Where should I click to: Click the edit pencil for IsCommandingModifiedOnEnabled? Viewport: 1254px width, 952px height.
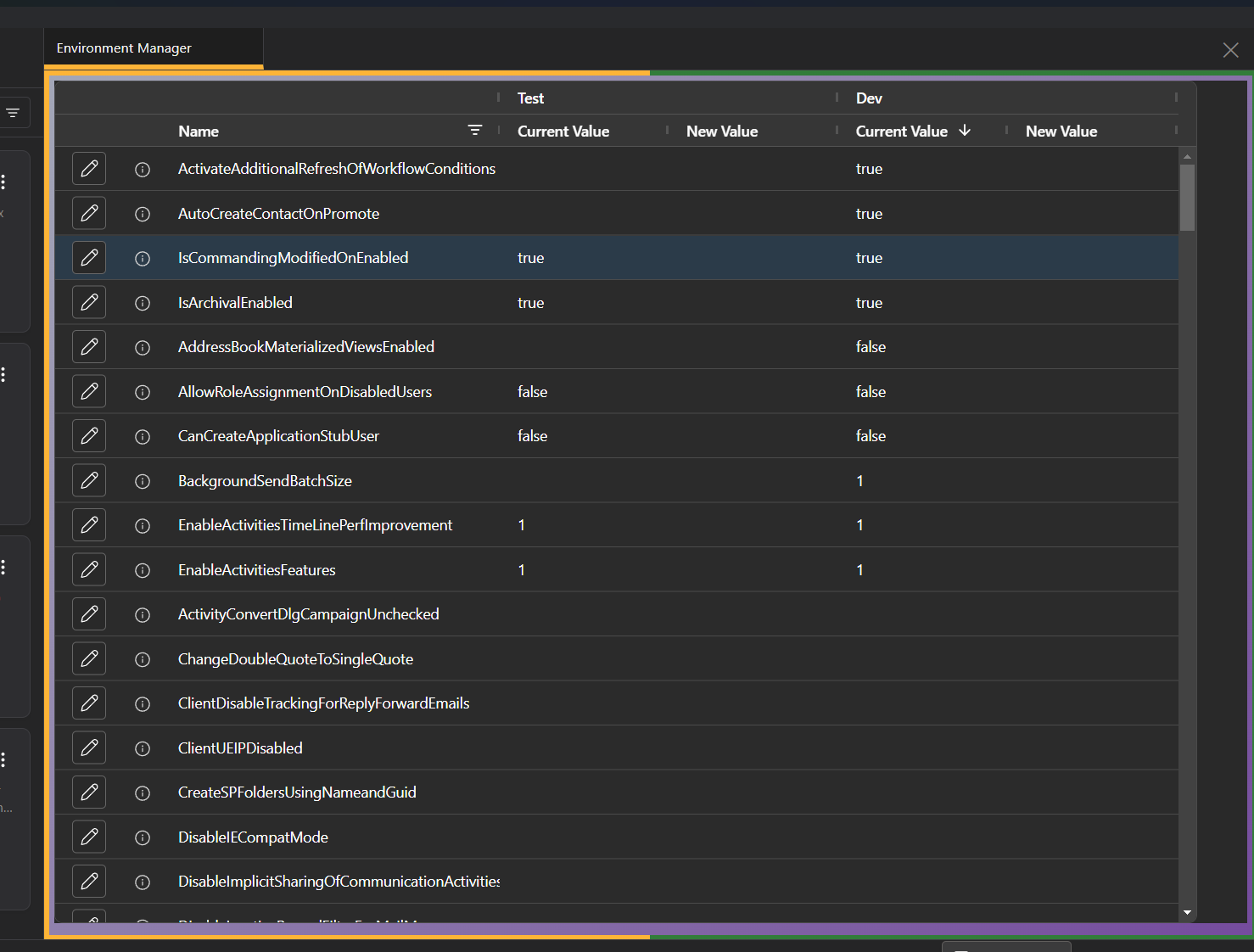click(89, 257)
